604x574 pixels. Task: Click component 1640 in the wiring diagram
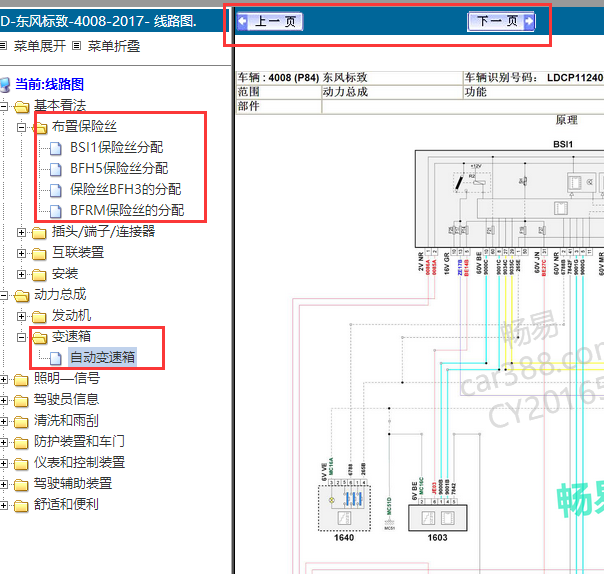pyautogui.click(x=344, y=508)
